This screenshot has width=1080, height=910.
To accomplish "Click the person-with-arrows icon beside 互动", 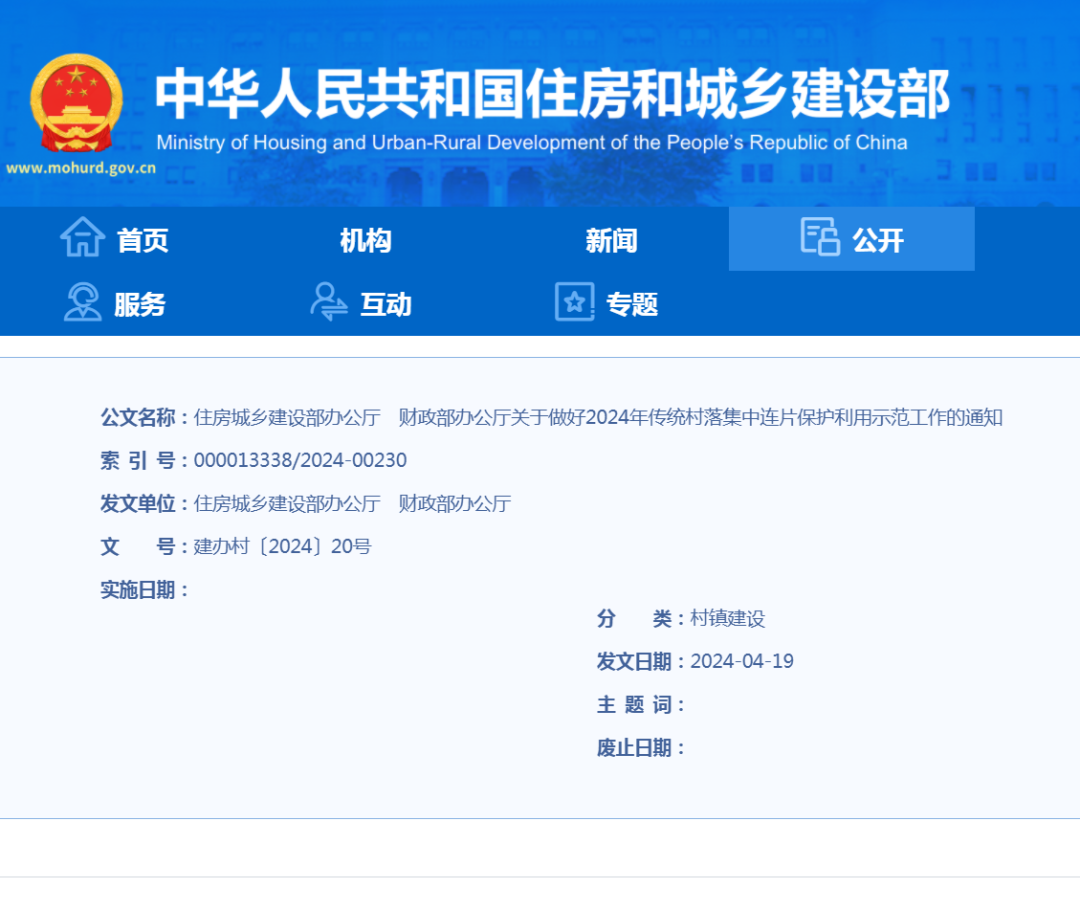I will pyautogui.click(x=328, y=302).
